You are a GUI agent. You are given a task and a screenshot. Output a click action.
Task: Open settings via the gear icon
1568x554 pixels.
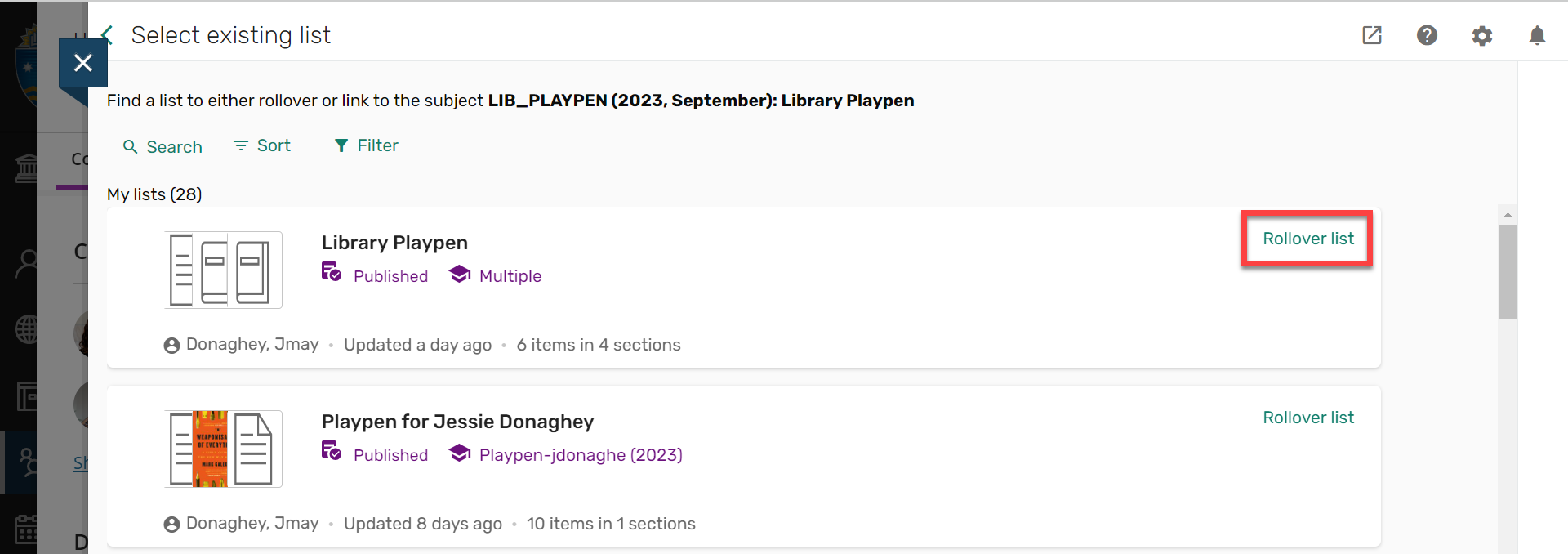pos(1483,35)
